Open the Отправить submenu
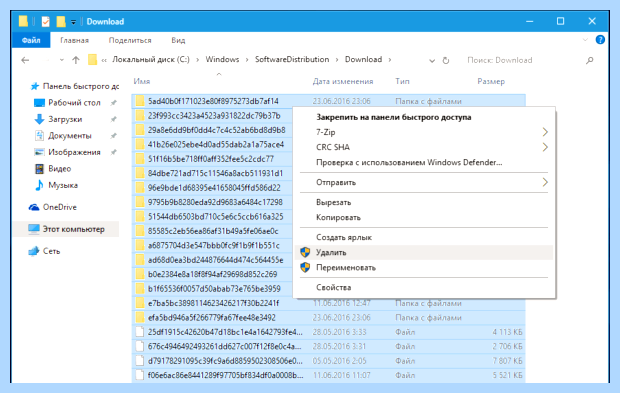This screenshot has width=620, height=393. [x=424, y=182]
